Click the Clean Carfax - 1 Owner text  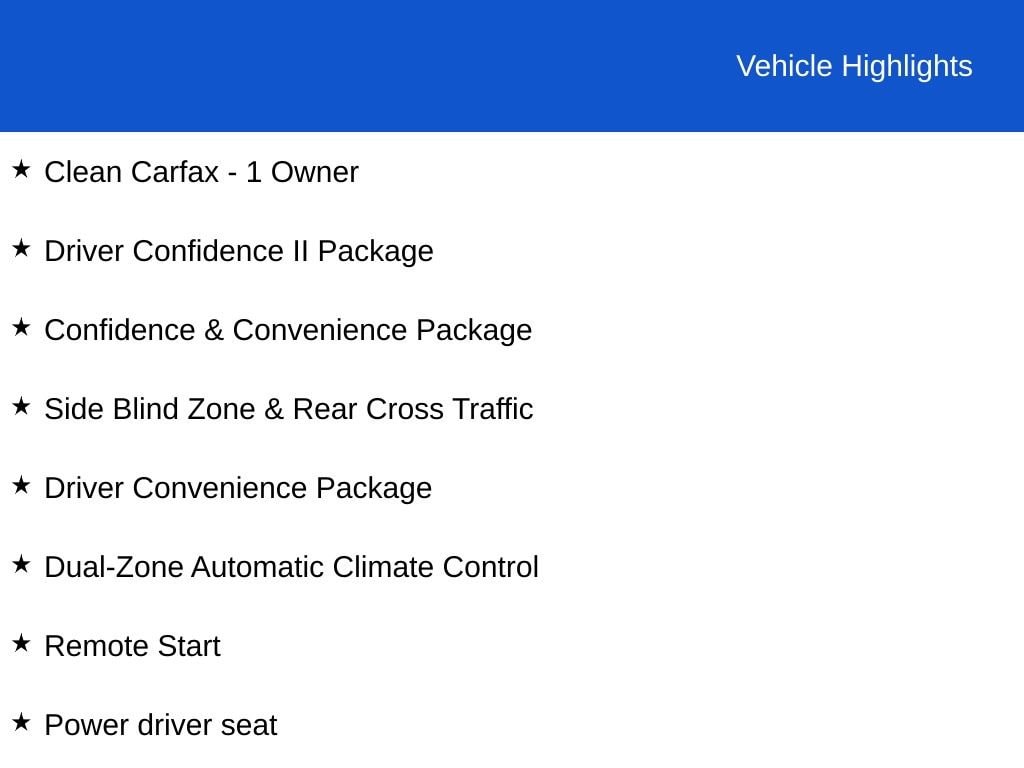(x=201, y=172)
